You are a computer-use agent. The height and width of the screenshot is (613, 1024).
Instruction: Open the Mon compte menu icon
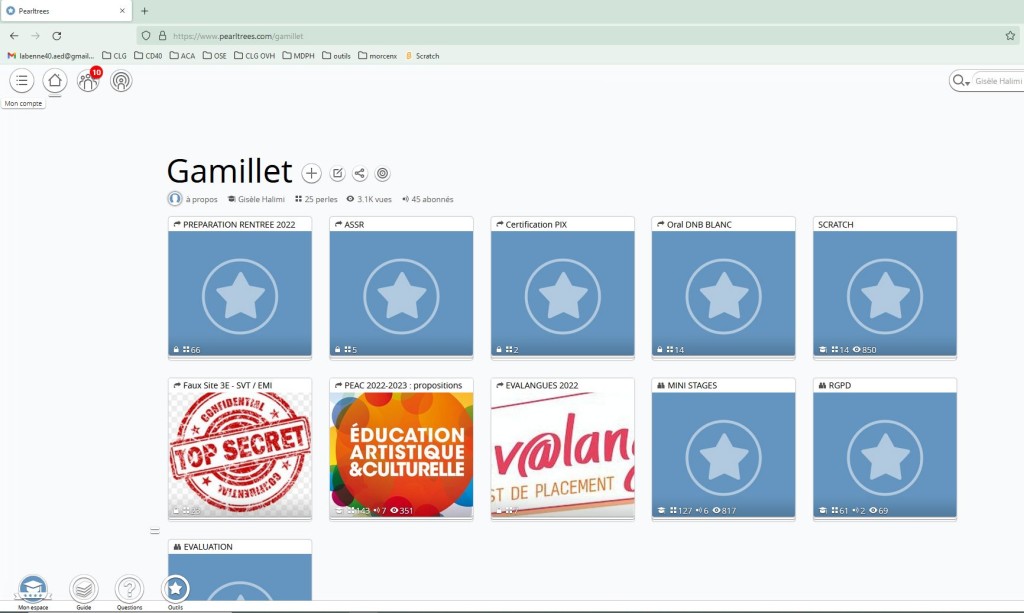[x=22, y=81]
